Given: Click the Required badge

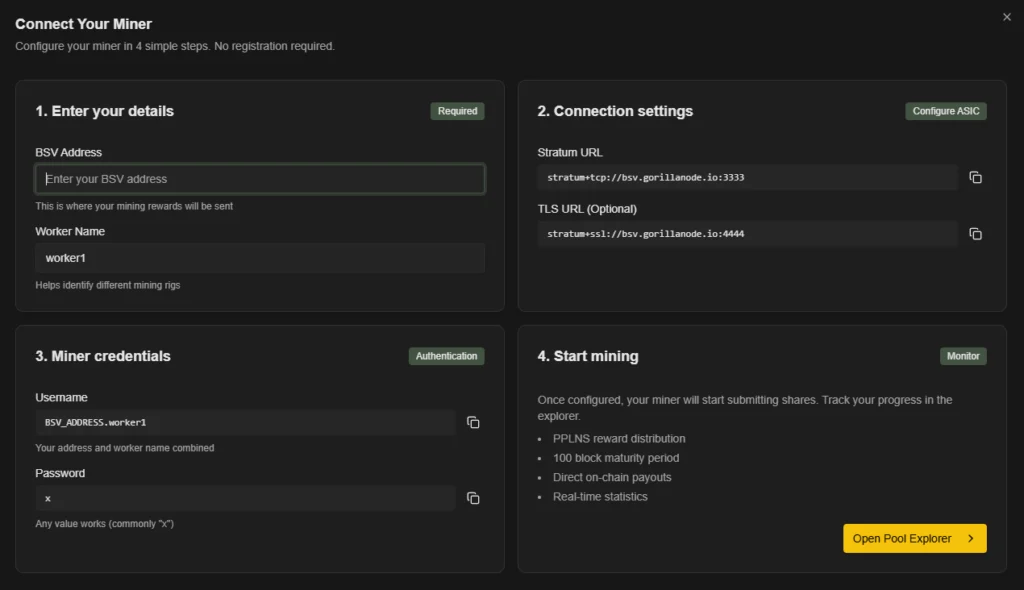Looking at the screenshot, I should 457,111.
